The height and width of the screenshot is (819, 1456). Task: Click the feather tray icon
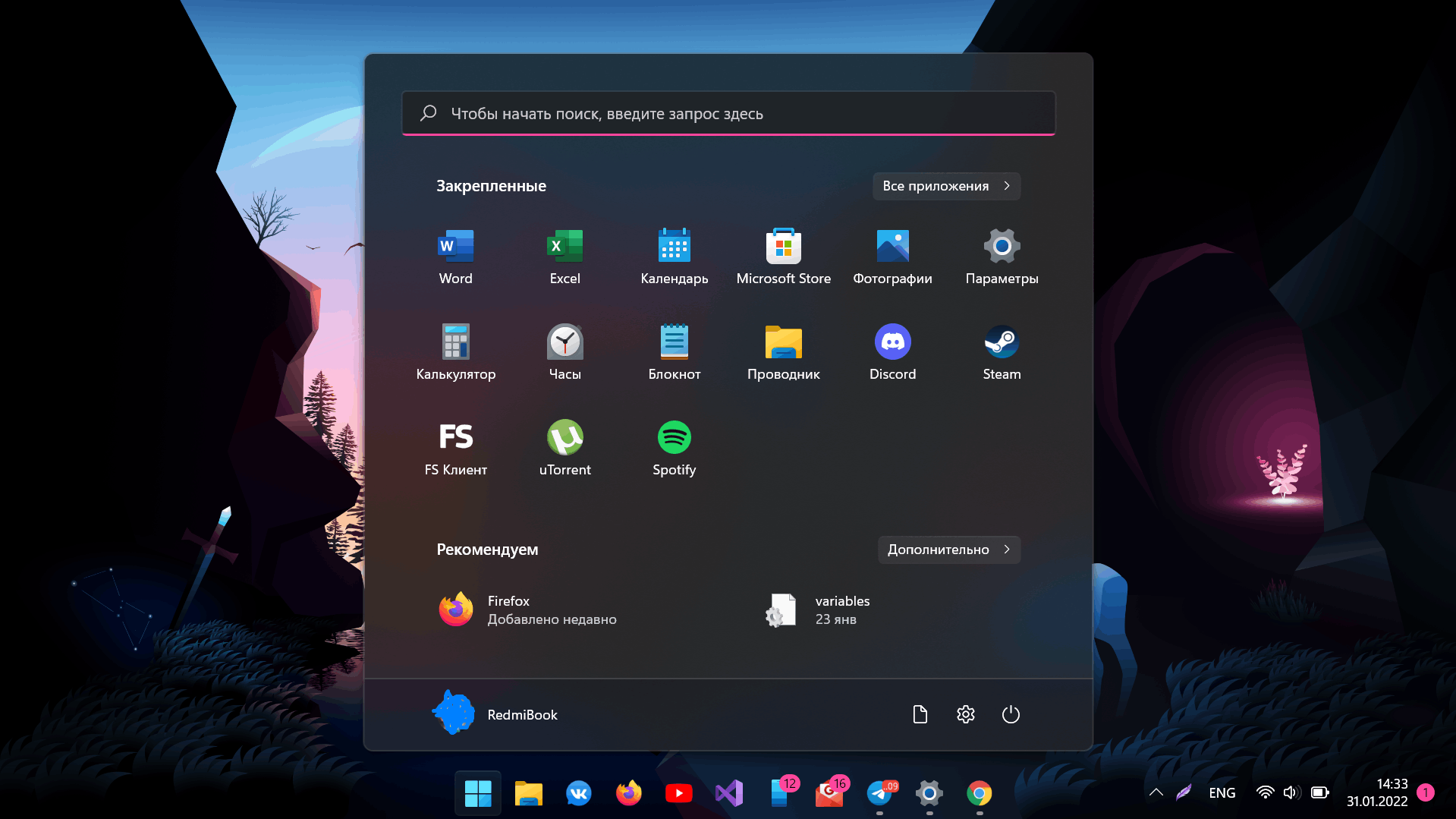(x=1184, y=792)
